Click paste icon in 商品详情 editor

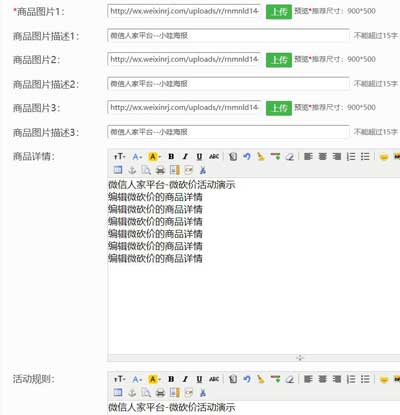(x=233, y=156)
